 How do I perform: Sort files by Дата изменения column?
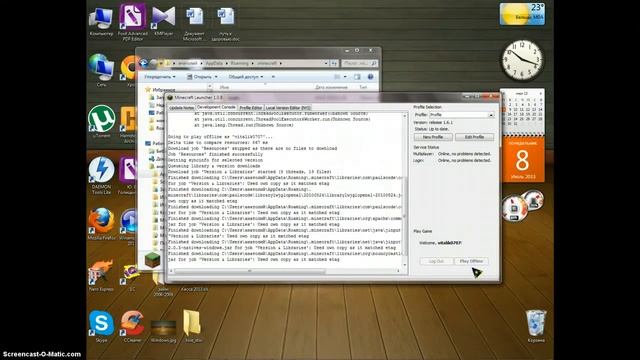[x=331, y=87]
